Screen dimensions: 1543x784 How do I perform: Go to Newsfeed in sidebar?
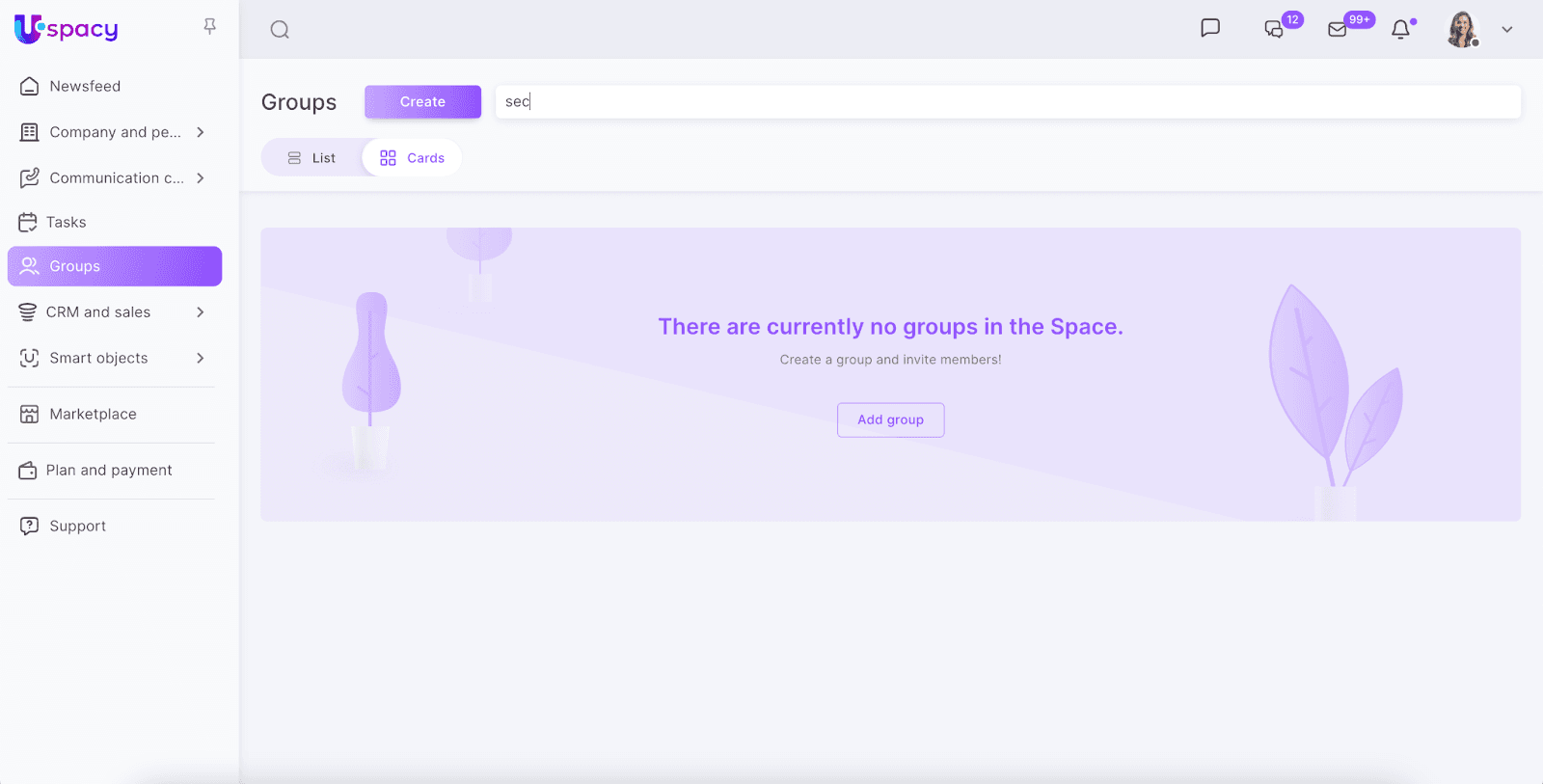[x=85, y=87]
